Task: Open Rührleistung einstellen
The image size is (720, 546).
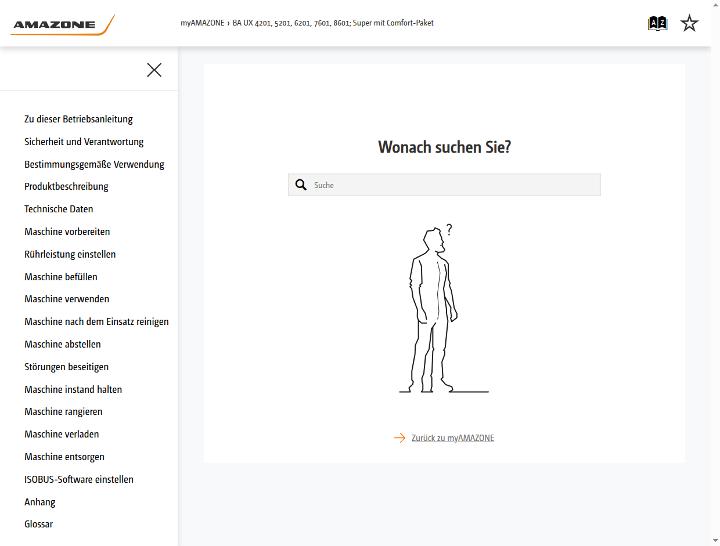Action: coord(70,254)
